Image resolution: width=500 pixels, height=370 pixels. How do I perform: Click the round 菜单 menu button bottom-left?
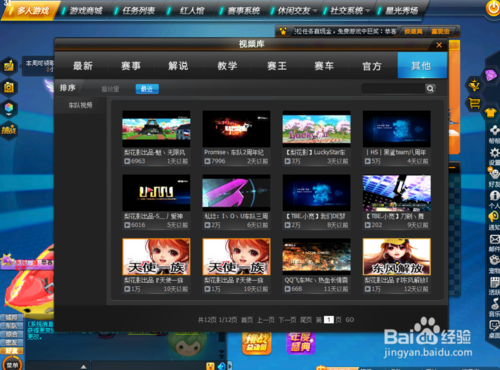click(12, 364)
